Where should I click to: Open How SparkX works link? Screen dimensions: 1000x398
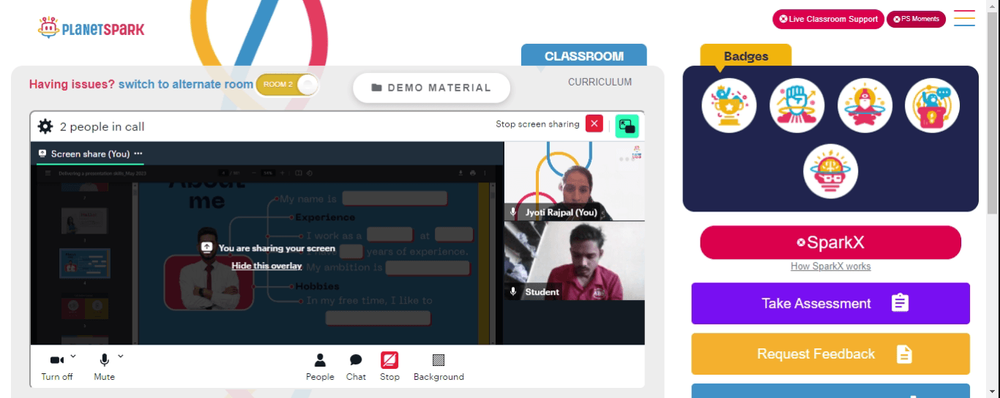[x=830, y=267]
